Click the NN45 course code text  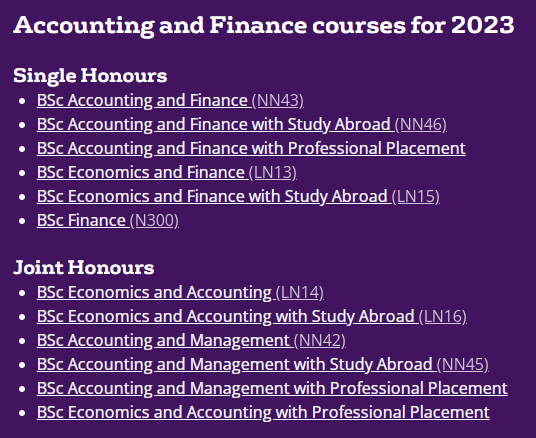coord(463,364)
